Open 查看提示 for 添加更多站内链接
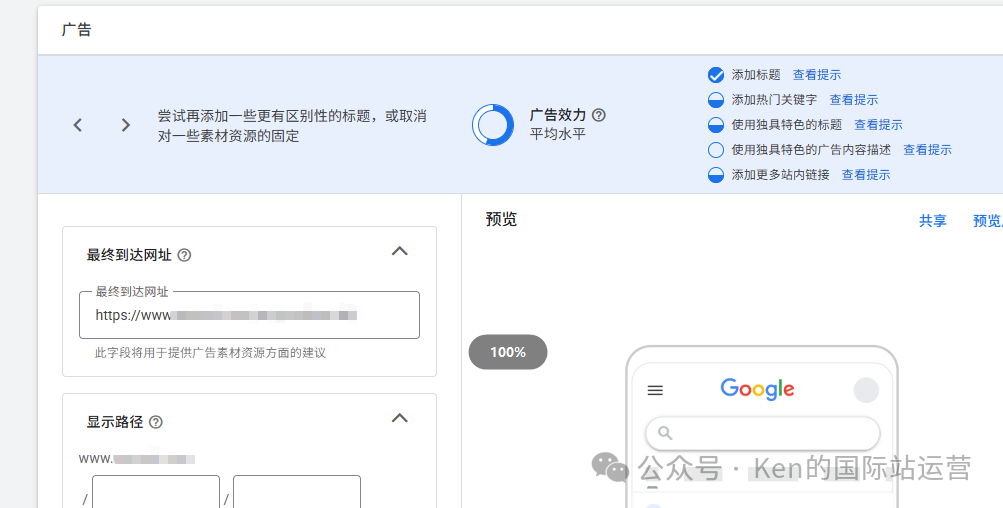The height and width of the screenshot is (508, 1003). point(866,175)
